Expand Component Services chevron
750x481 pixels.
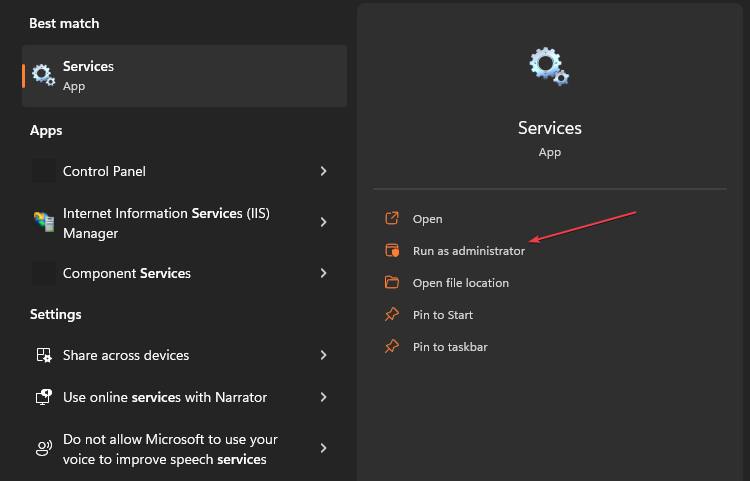[x=323, y=273]
